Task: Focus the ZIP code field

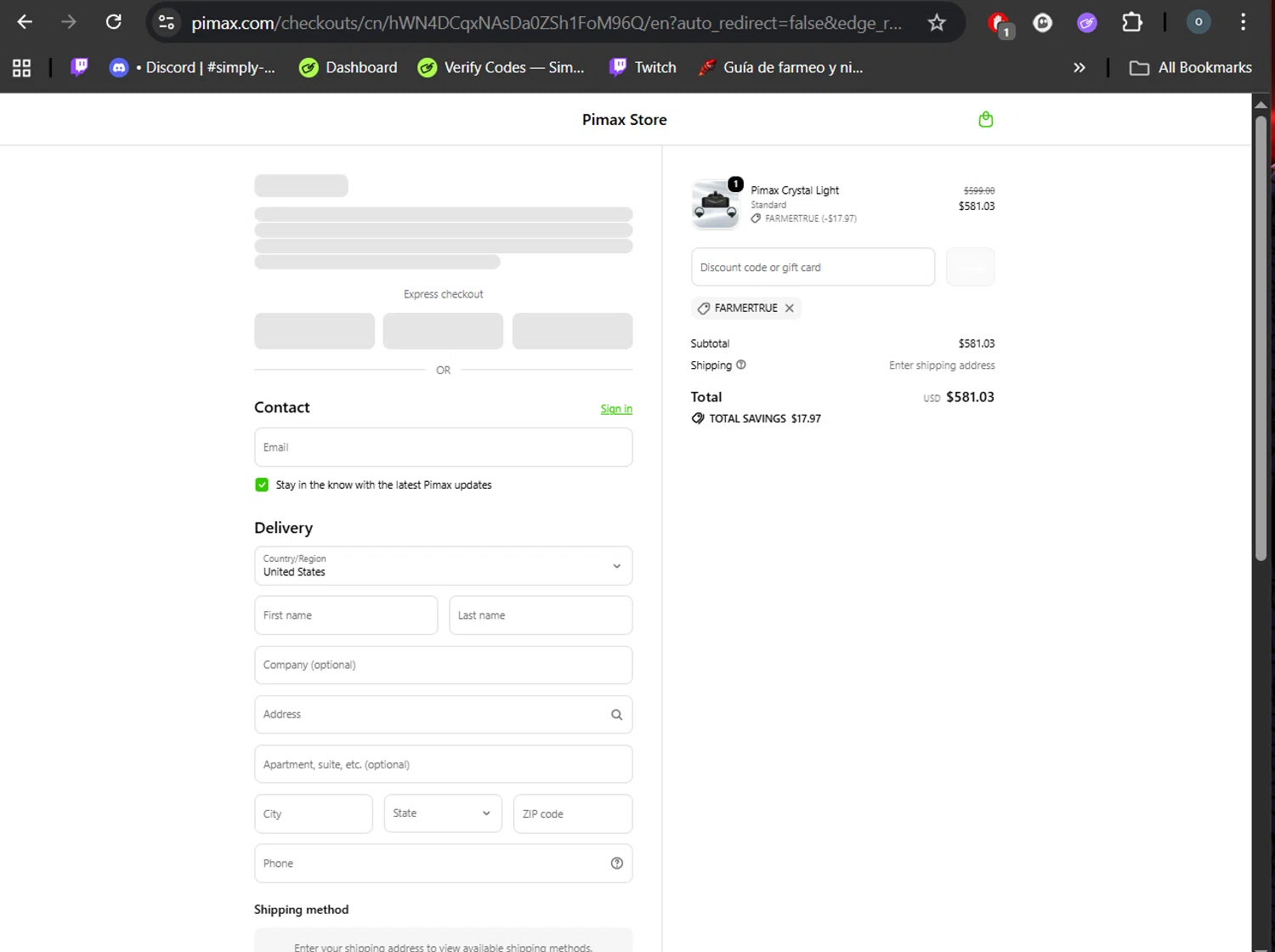Action: tap(573, 813)
